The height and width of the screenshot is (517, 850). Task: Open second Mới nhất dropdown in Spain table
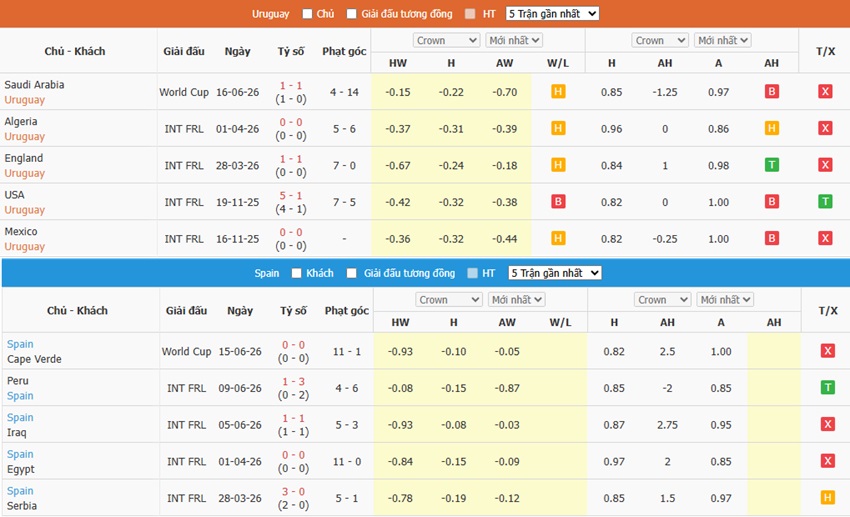(x=725, y=300)
